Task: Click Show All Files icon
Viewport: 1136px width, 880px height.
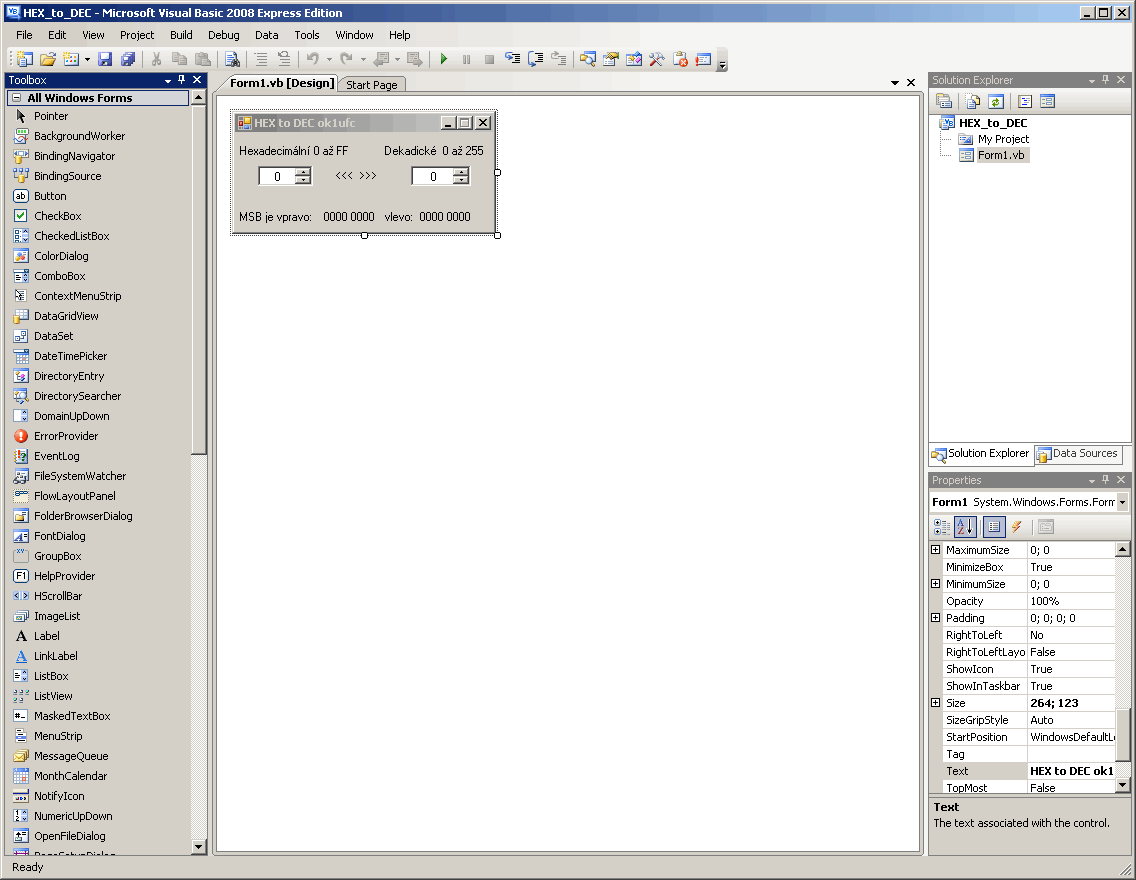Action: (x=972, y=101)
